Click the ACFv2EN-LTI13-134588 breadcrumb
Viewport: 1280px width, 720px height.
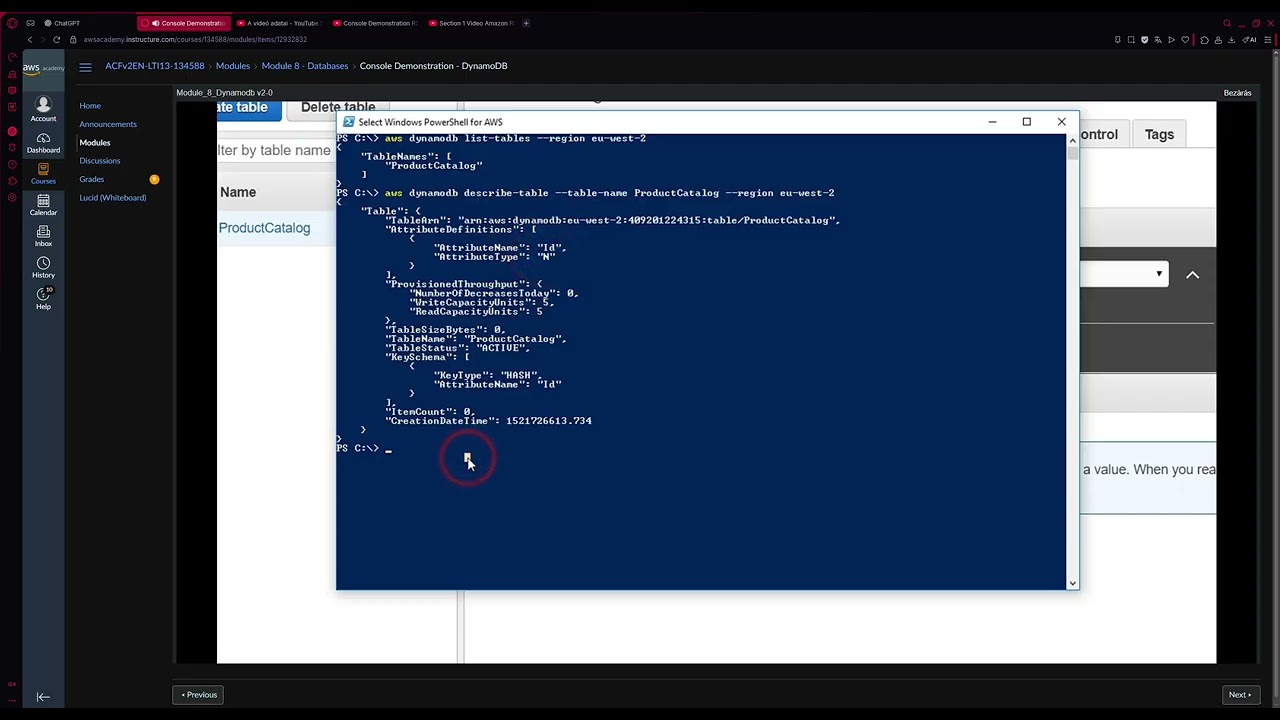(155, 66)
